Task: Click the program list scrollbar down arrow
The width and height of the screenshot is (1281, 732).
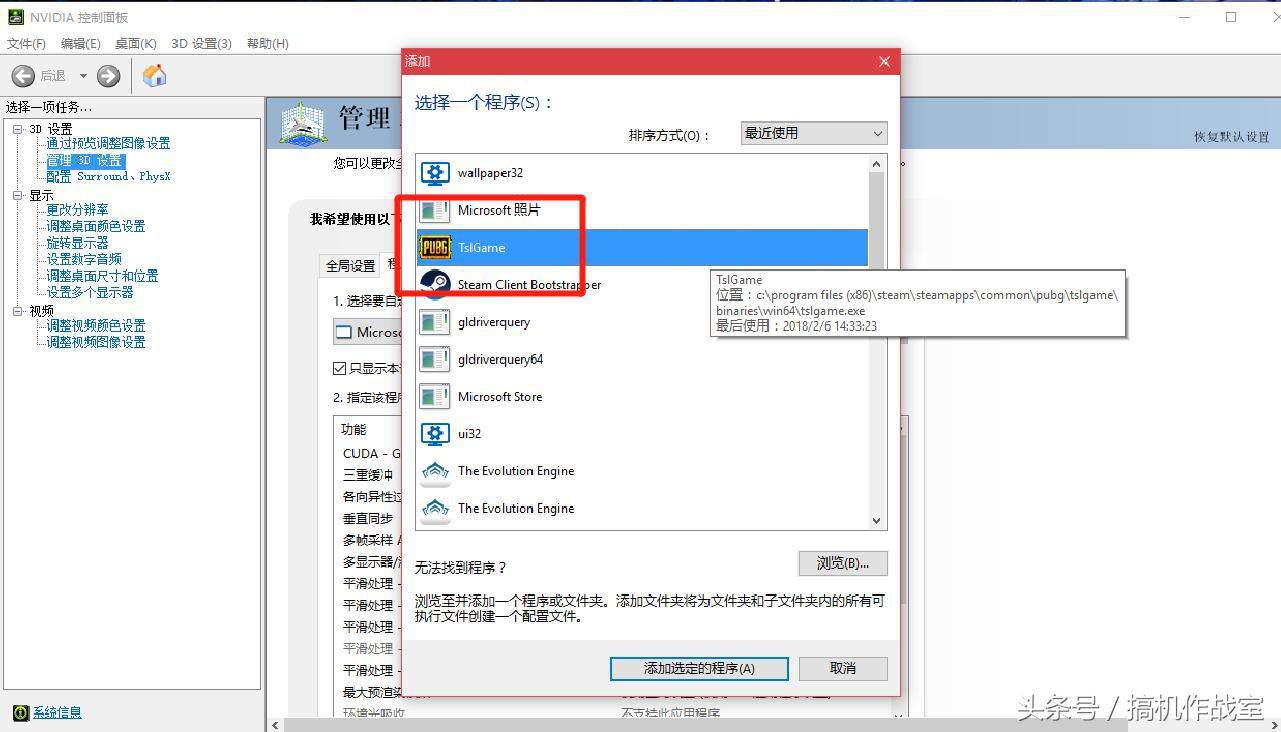Action: coord(876,520)
